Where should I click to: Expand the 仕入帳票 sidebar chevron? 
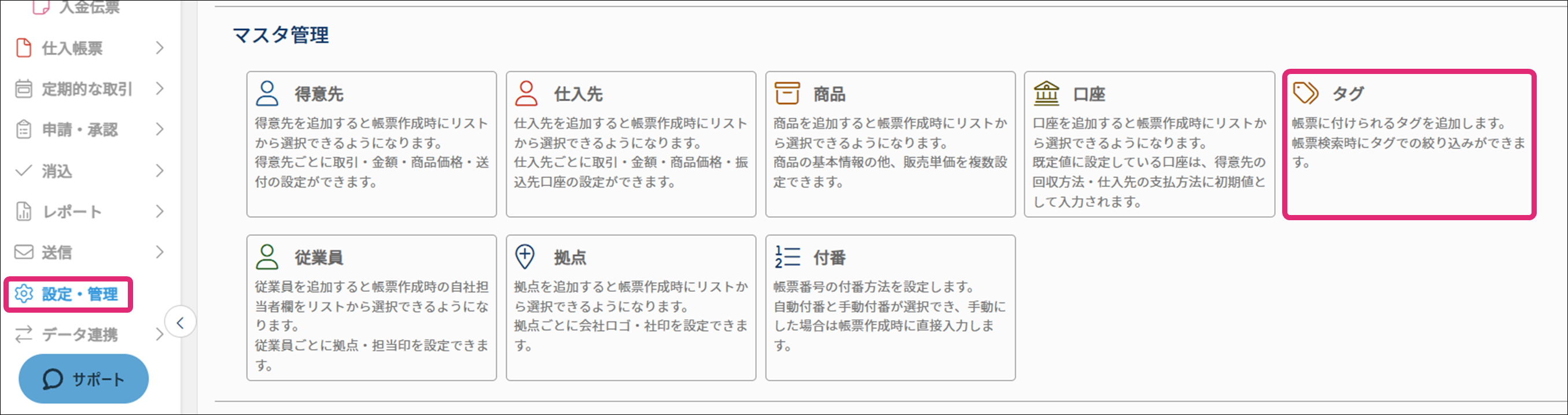[x=160, y=48]
